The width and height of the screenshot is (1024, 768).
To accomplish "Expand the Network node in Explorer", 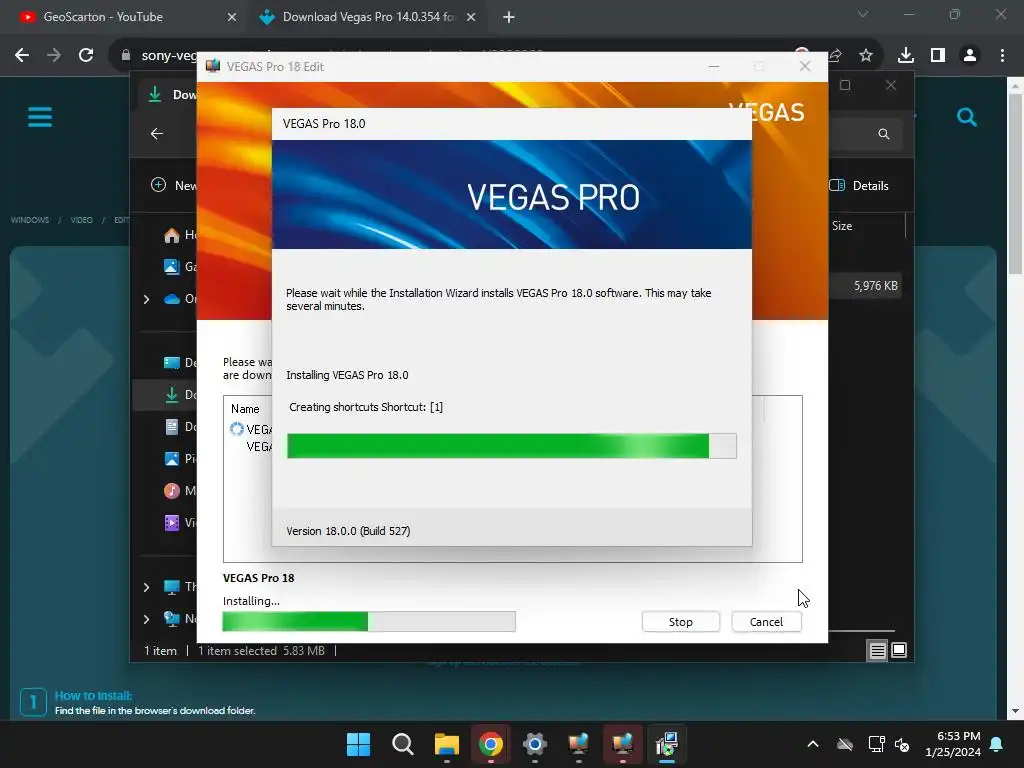I will point(146,619).
